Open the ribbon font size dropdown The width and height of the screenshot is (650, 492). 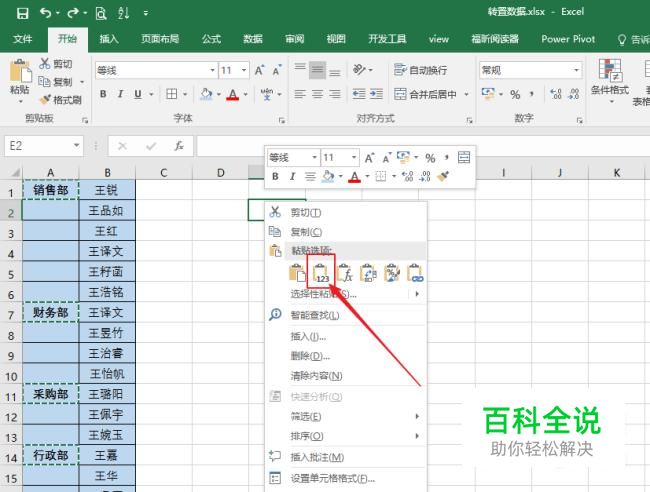coord(244,70)
